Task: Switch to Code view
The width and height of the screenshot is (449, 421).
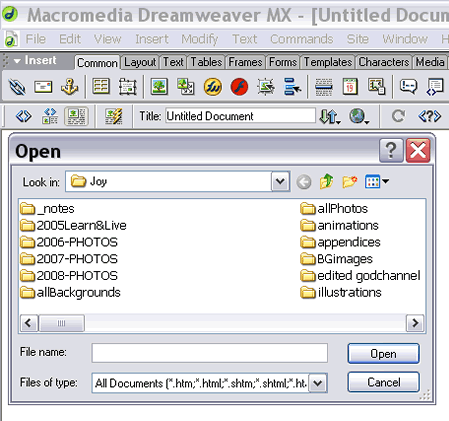Action: point(23,116)
